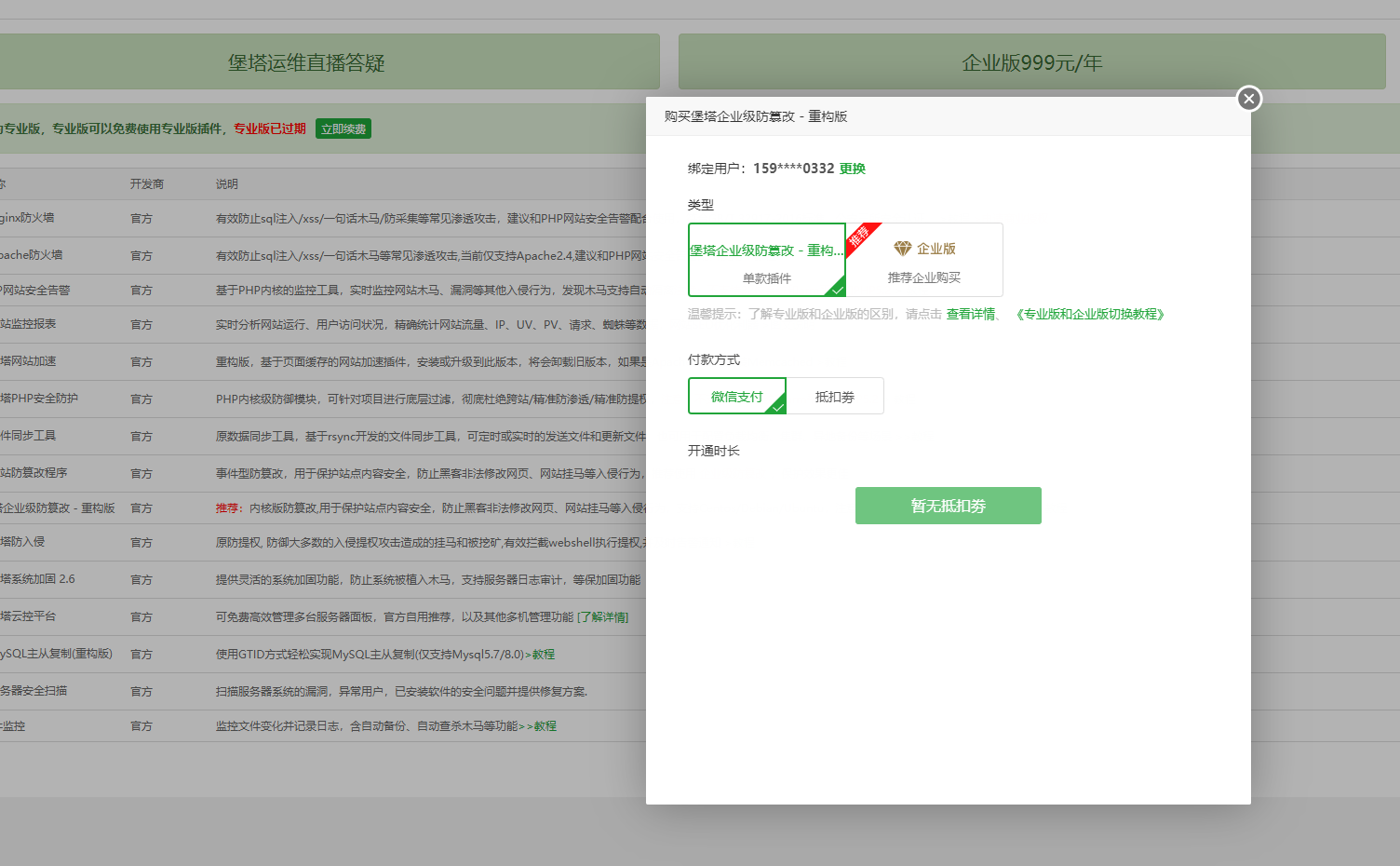Select 件同步工具 plugin name
The width and height of the screenshot is (1400, 866).
[28, 436]
